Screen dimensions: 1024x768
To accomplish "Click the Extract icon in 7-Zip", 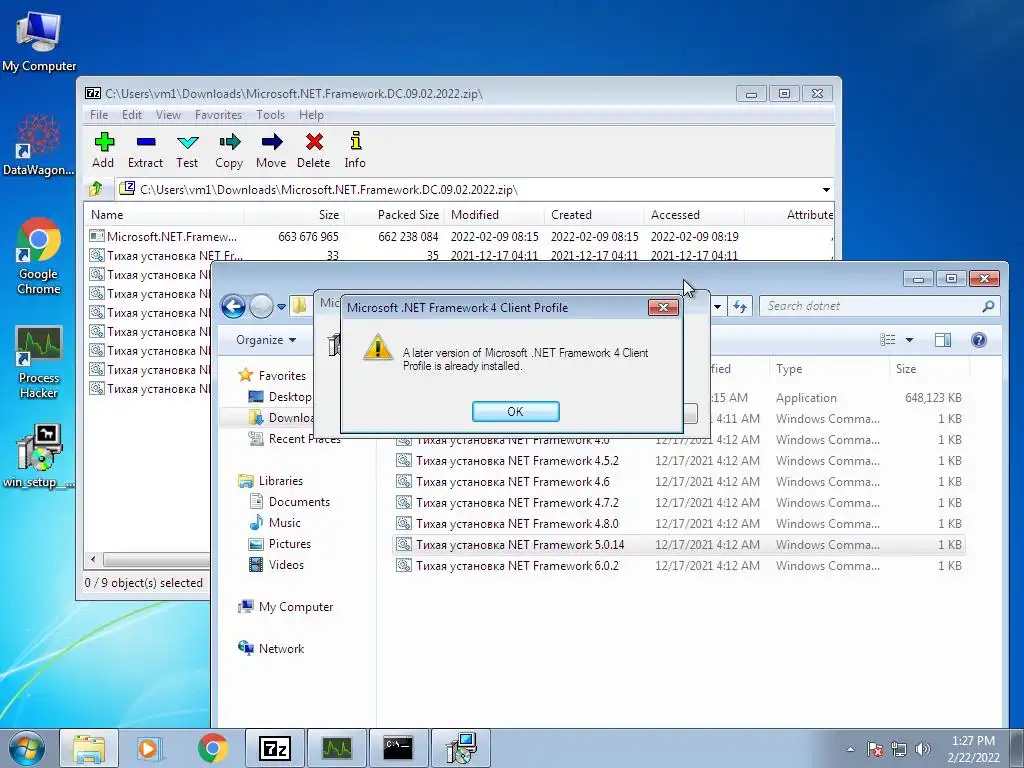I will pos(146,150).
